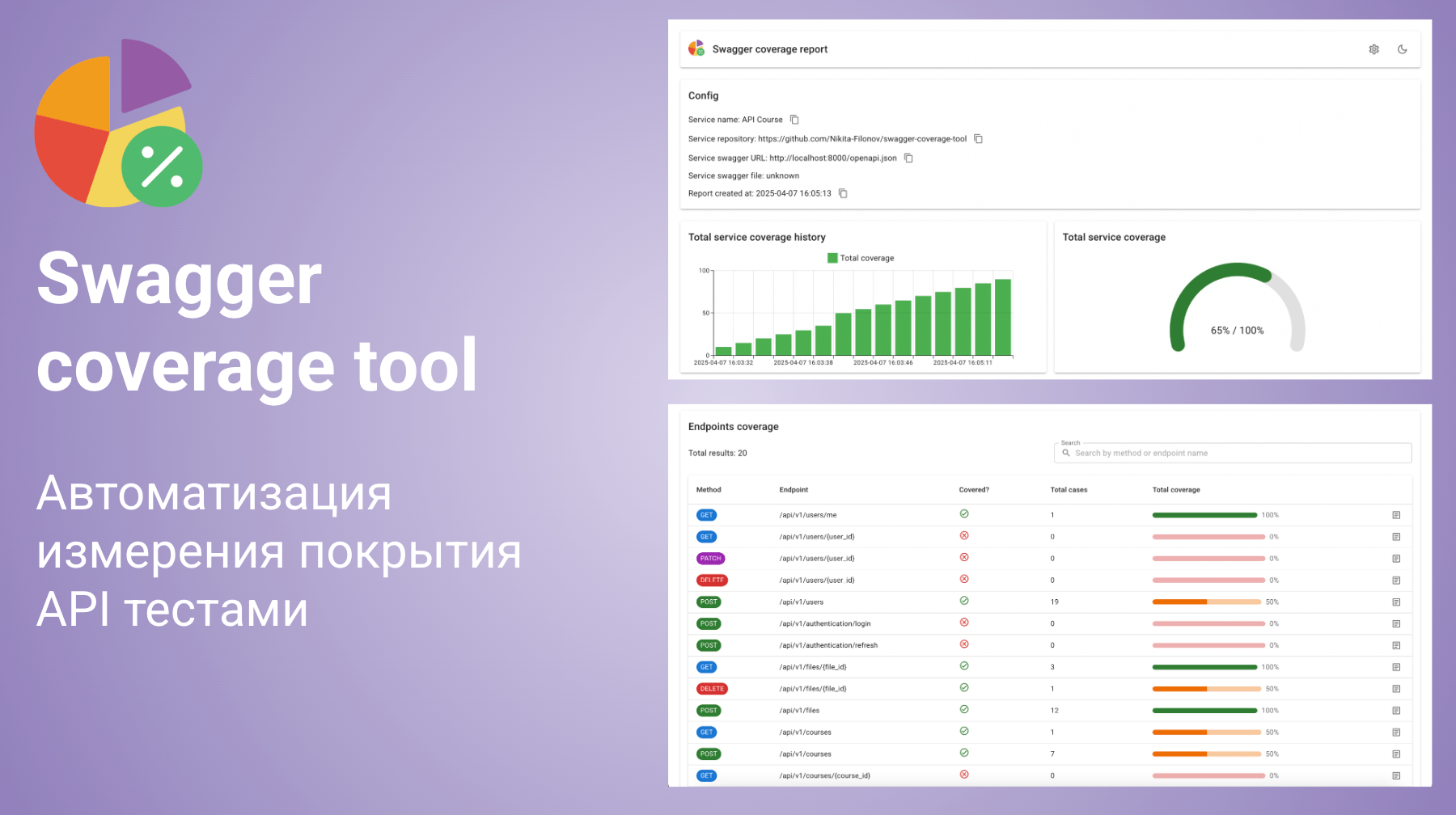The width and height of the screenshot is (1456, 815).
Task: Open details icon for POST /api/v1/files
Action: pyautogui.click(x=1396, y=711)
